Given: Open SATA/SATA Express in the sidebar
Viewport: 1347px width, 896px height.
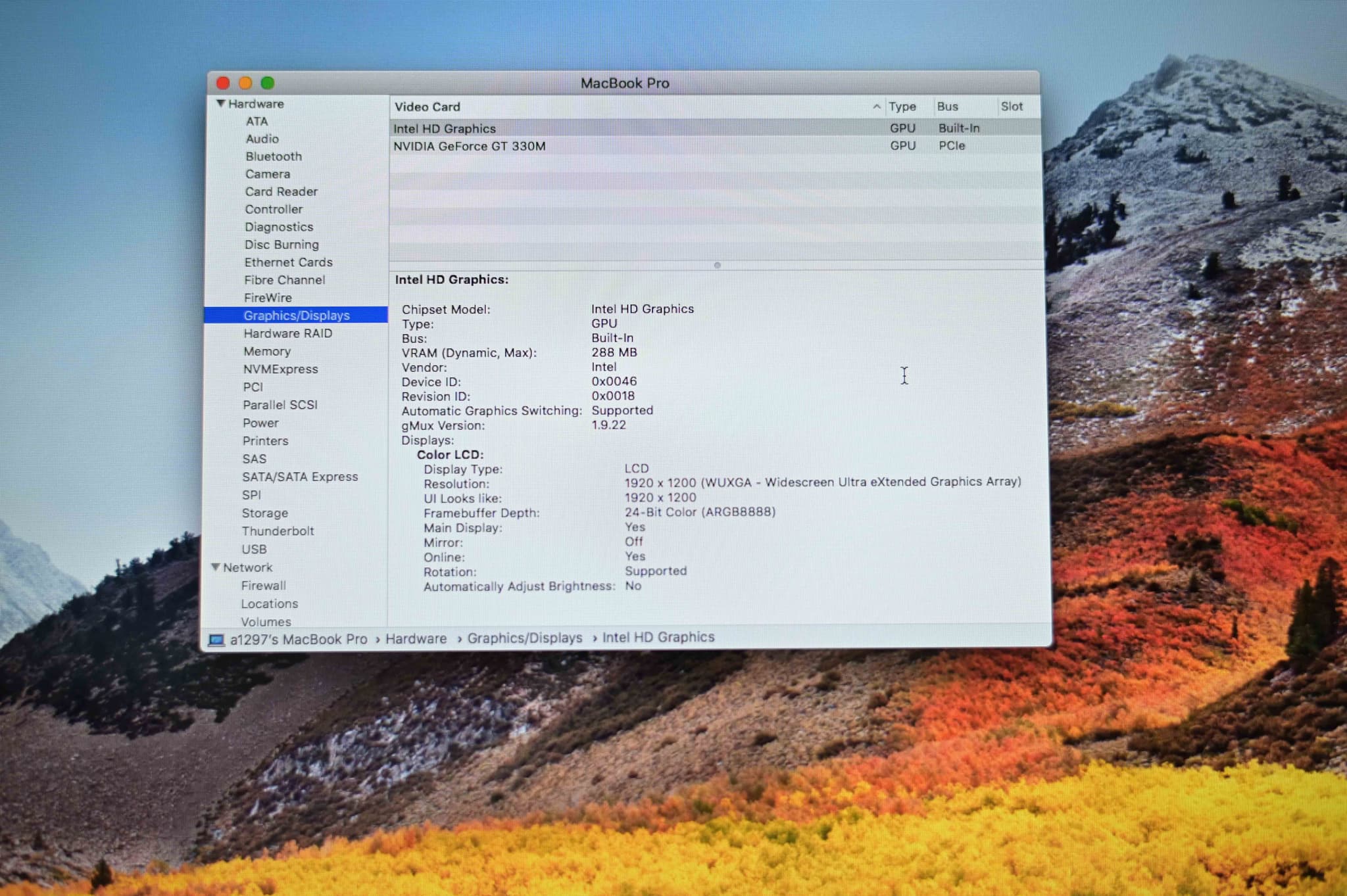Looking at the screenshot, I should tap(300, 477).
